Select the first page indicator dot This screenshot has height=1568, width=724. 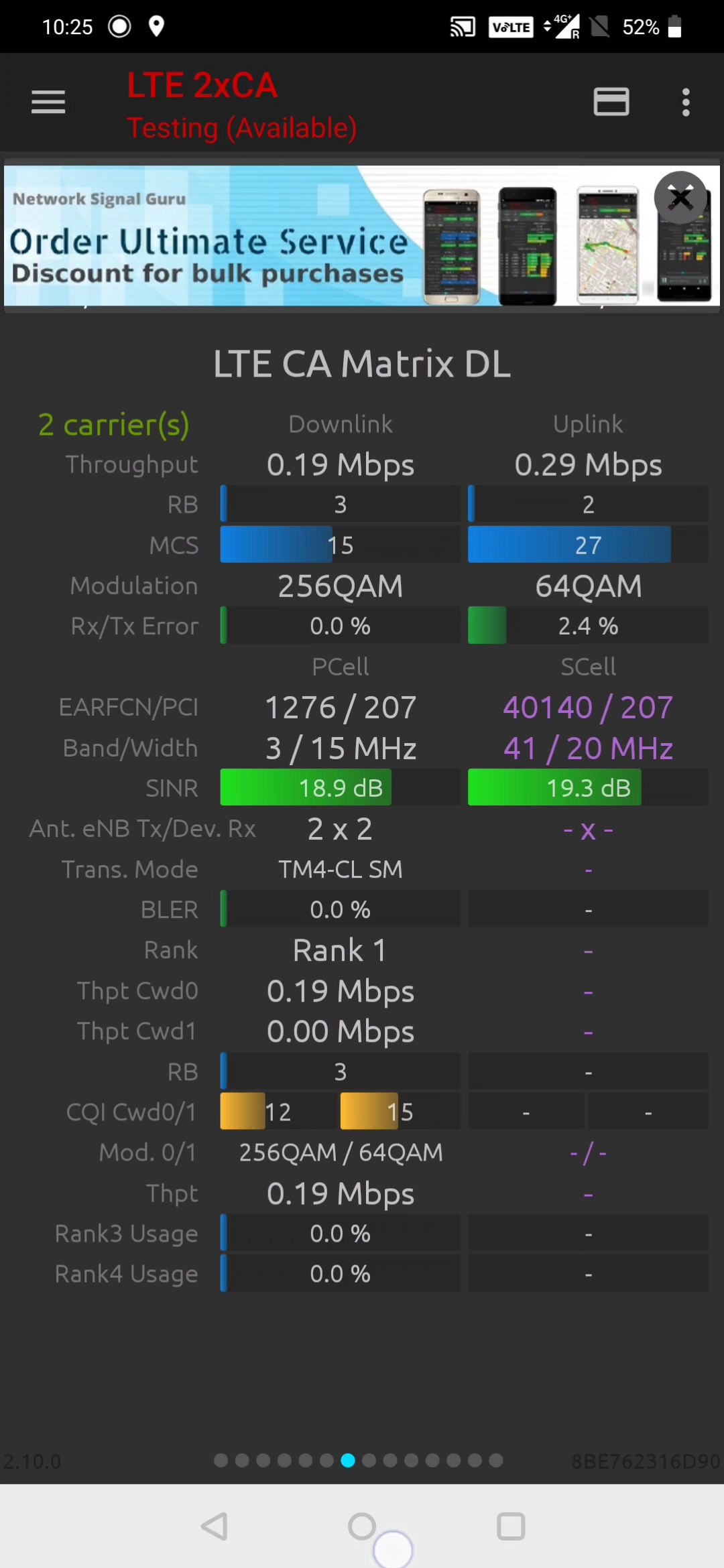221,1460
